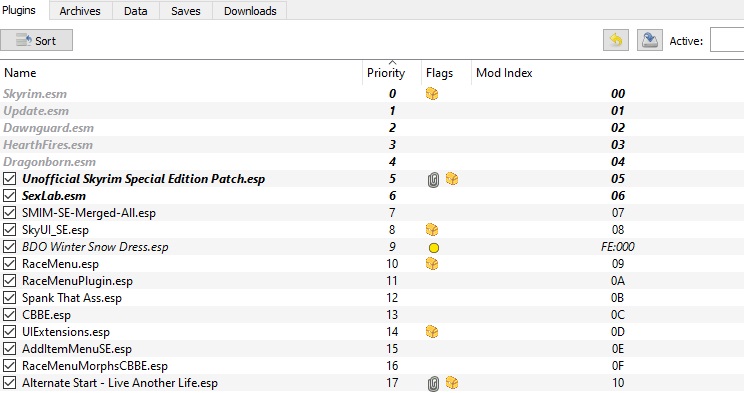Click paperclip icon for Unofficial Skyrim Special Edition Patch
The height and width of the screenshot is (393, 744).
coord(433,179)
